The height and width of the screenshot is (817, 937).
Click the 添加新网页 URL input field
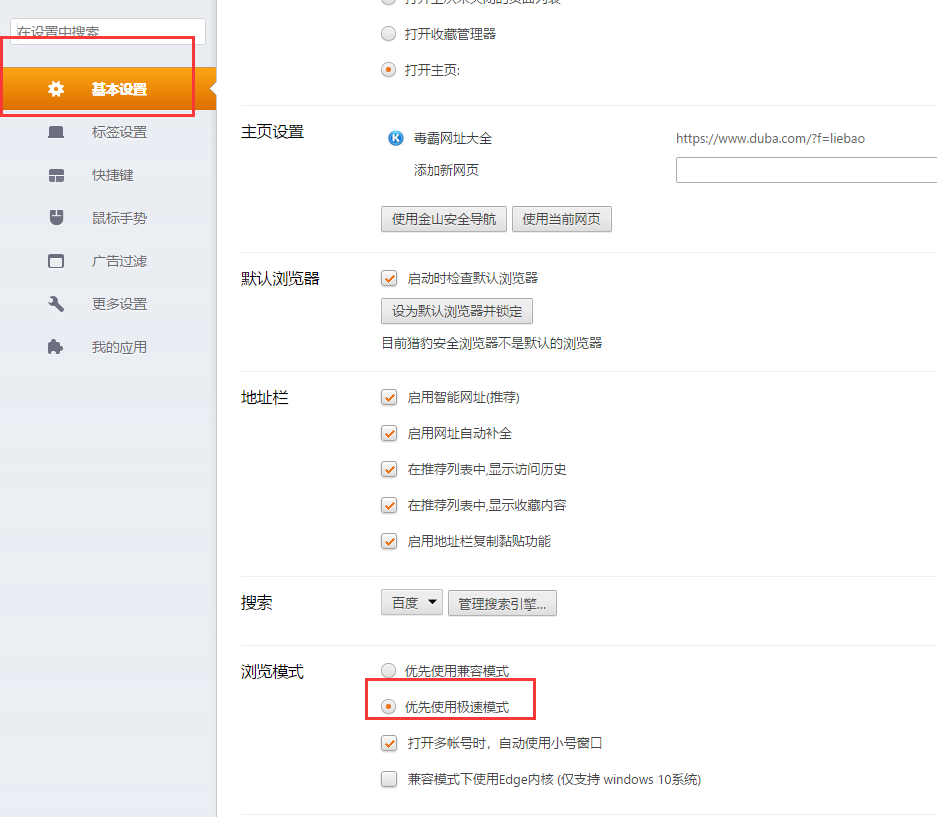[805, 170]
